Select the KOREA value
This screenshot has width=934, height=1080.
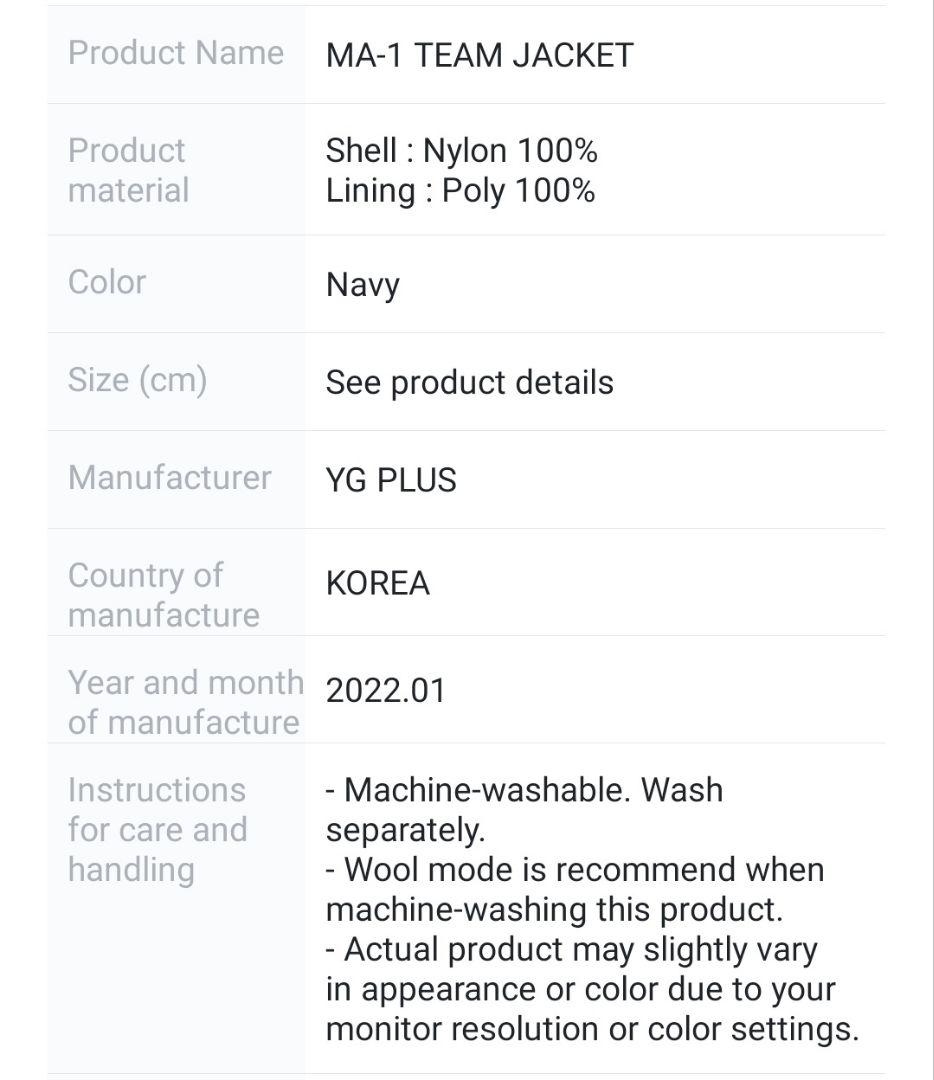click(377, 583)
